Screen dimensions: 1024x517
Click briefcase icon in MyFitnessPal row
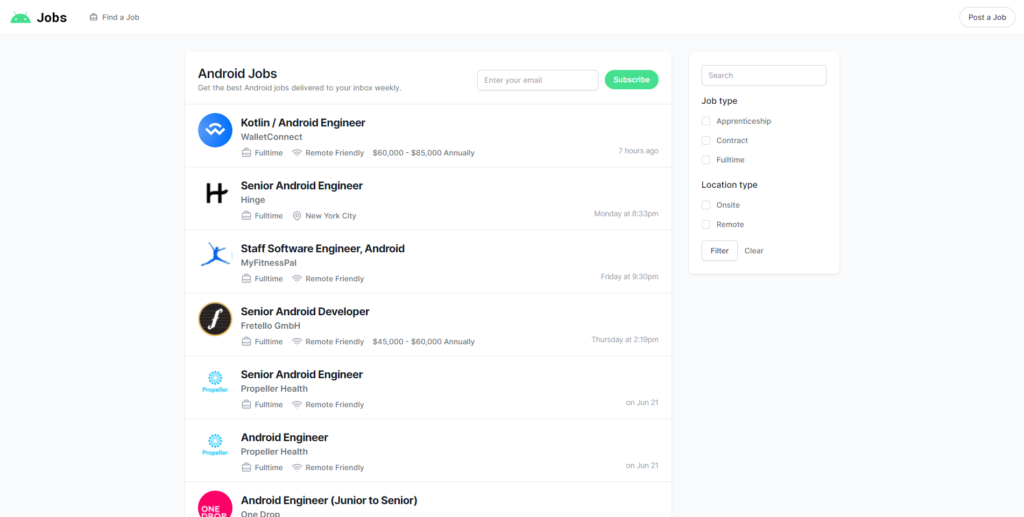coord(246,279)
